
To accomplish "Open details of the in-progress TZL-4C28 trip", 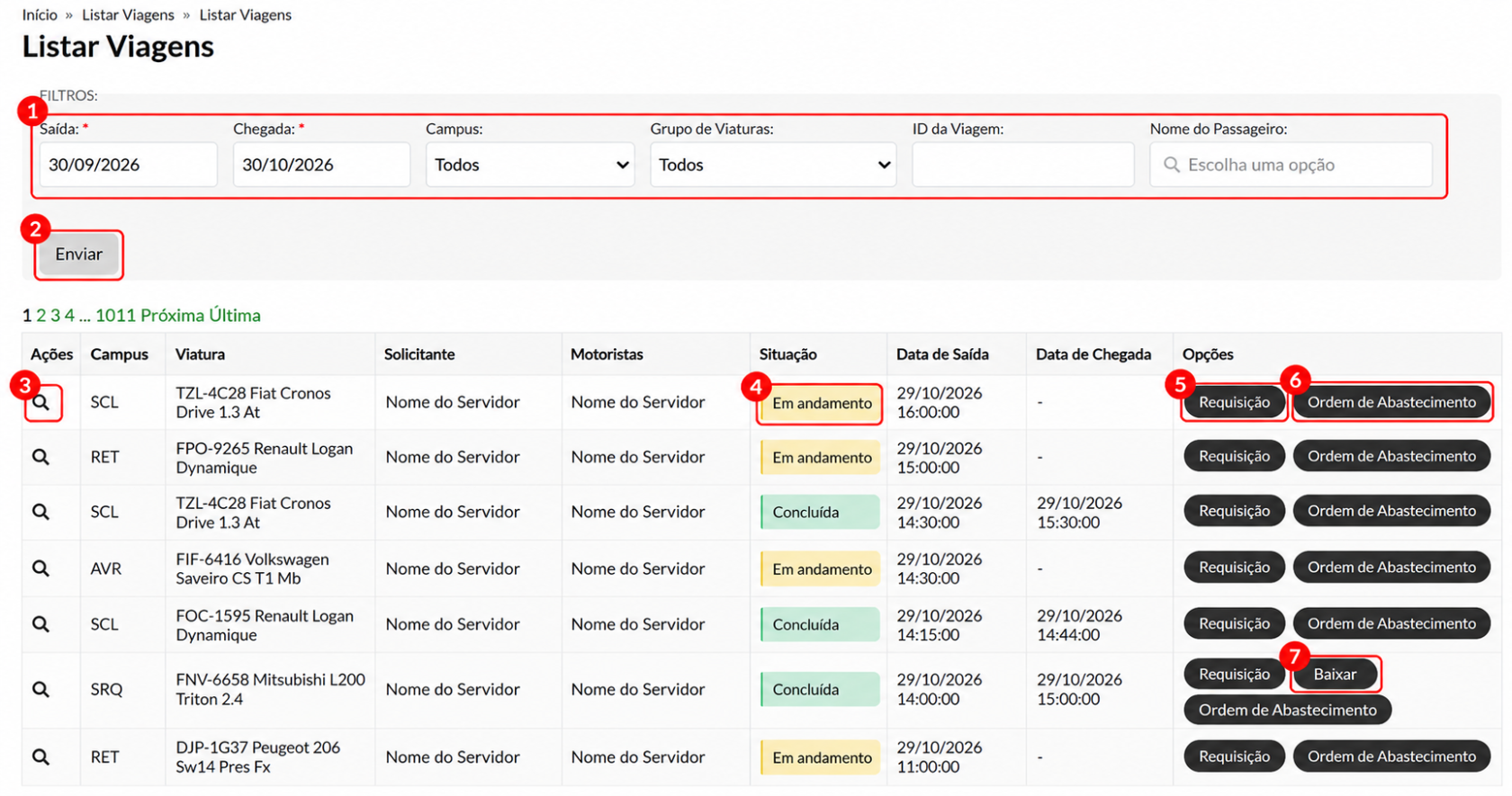I will coord(40,402).
